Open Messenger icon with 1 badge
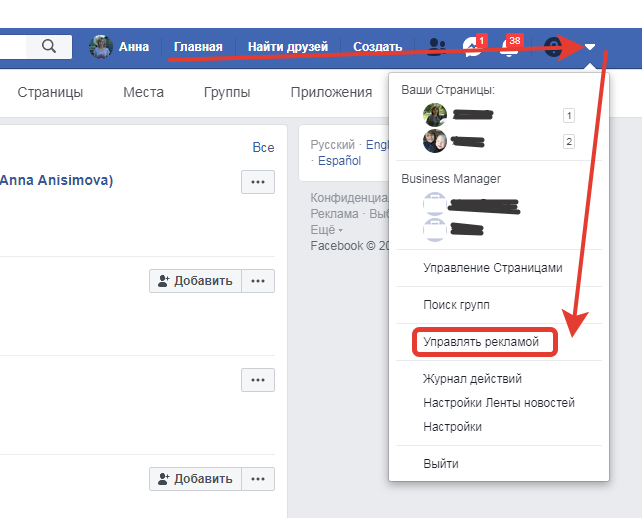This screenshot has height=518, width=642. tap(472, 47)
